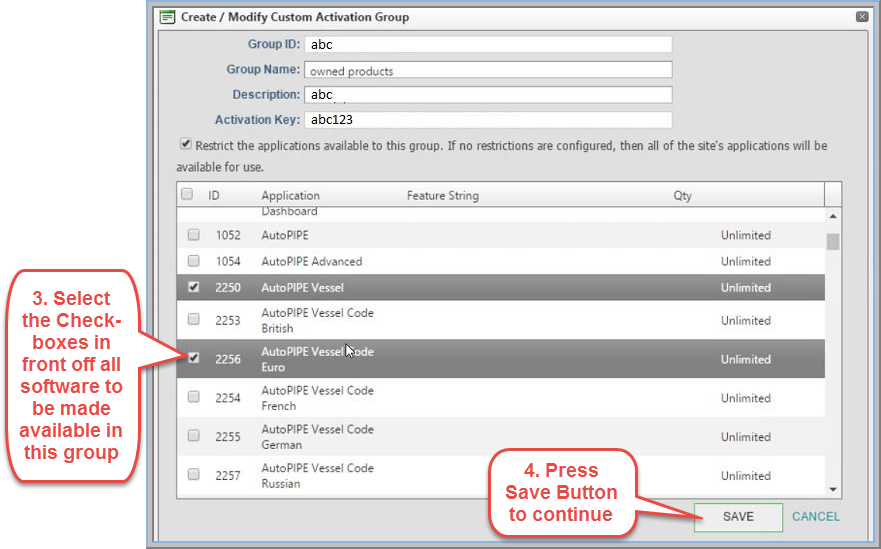Image resolution: width=881 pixels, height=549 pixels.
Task: Check the Vessel Code British 2253 checkbox
Action: [193, 319]
